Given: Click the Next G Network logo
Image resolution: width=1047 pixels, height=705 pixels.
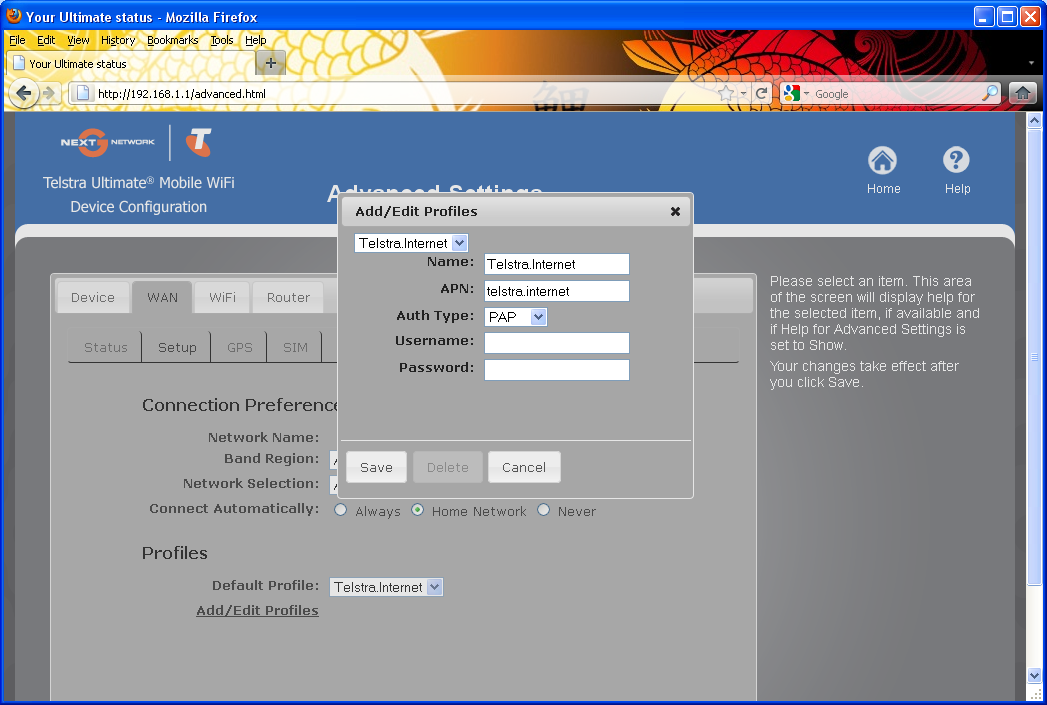Looking at the screenshot, I should (107, 142).
